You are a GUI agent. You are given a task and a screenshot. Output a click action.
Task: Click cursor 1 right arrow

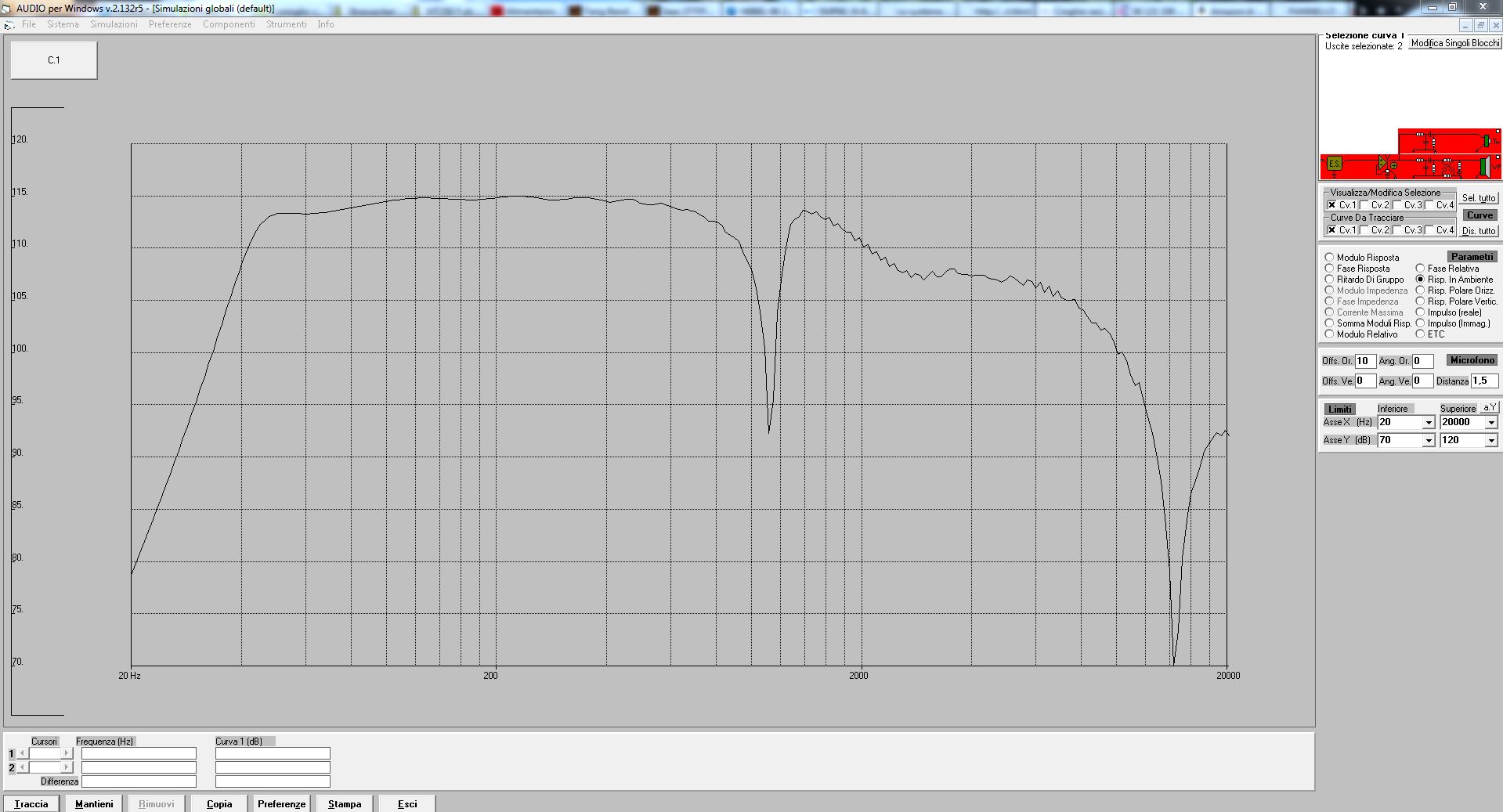[67, 753]
